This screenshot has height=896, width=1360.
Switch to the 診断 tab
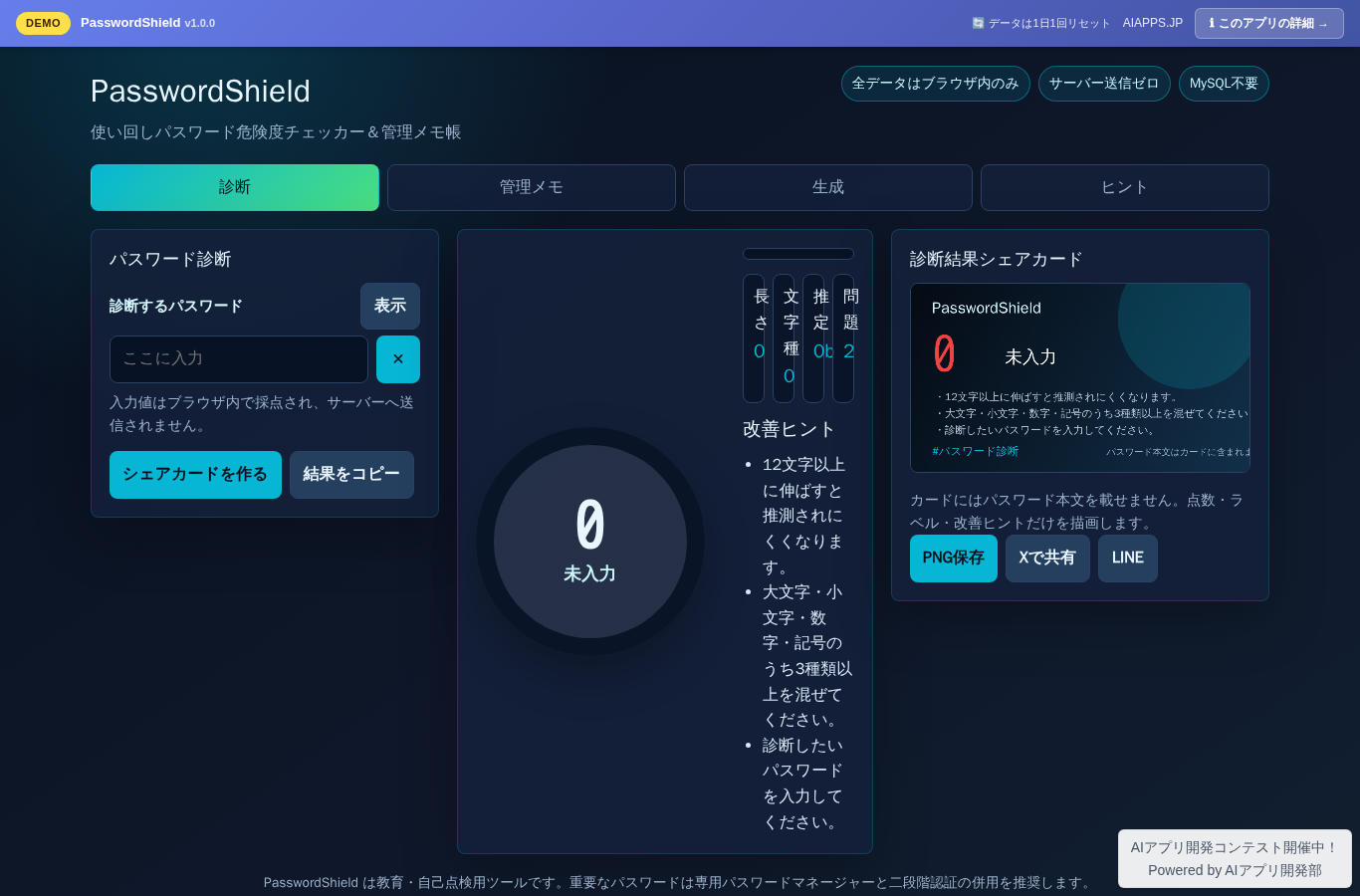(x=235, y=187)
